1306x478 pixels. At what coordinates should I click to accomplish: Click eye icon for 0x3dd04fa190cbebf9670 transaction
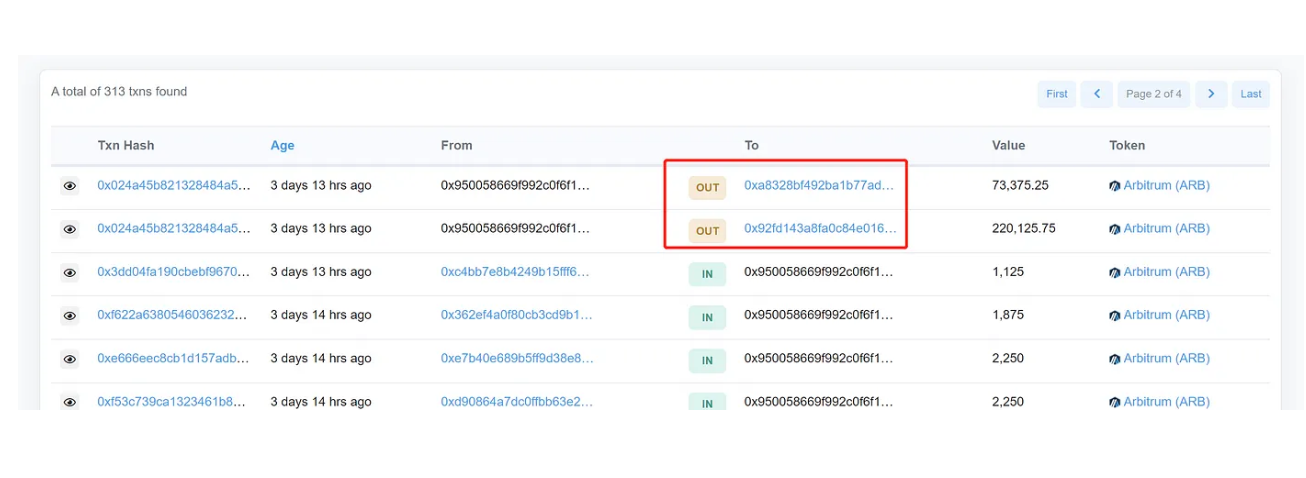[x=69, y=272]
